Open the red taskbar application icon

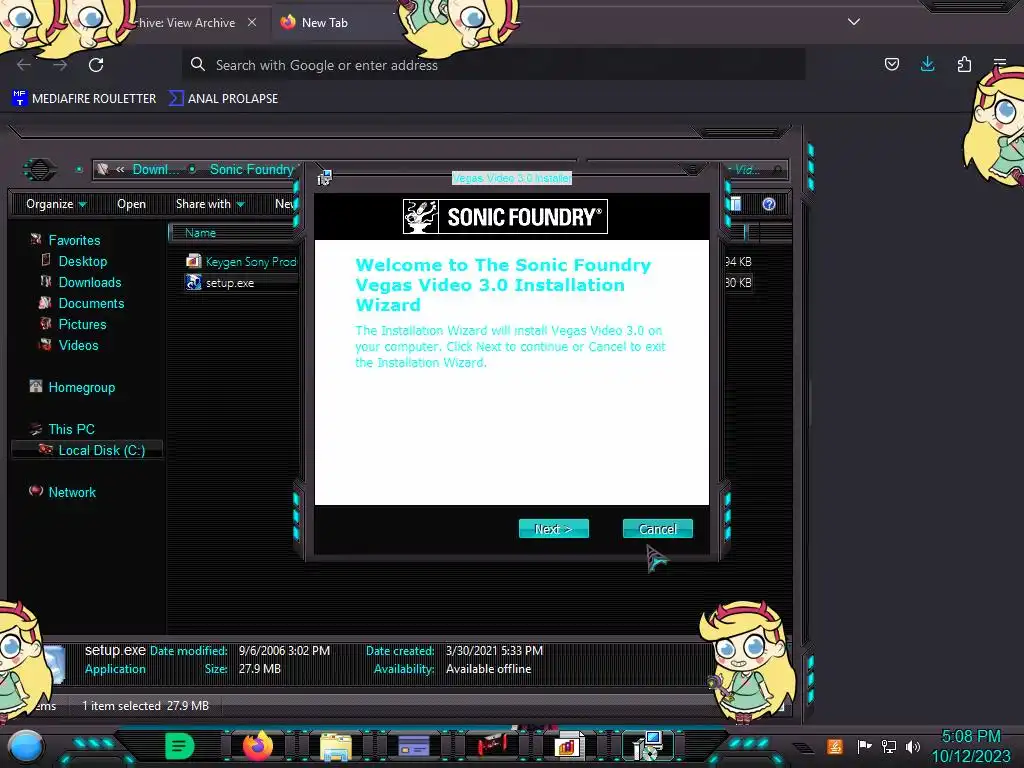pos(492,745)
